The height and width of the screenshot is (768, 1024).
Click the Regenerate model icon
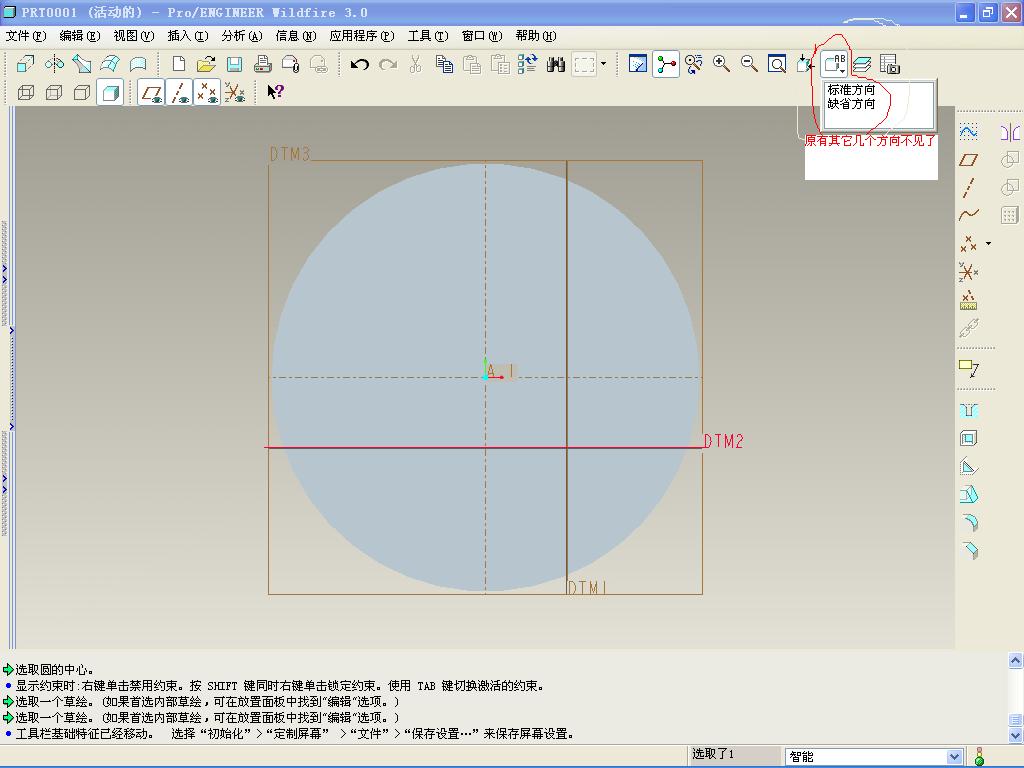click(528, 64)
